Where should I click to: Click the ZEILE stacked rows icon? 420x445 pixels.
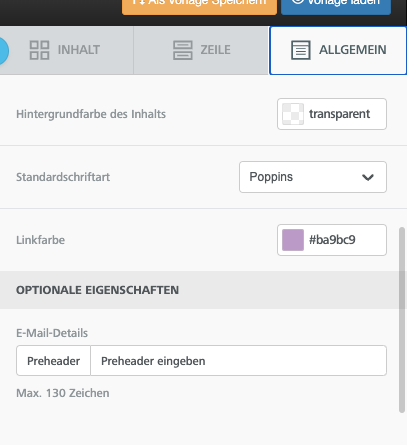click(x=183, y=50)
